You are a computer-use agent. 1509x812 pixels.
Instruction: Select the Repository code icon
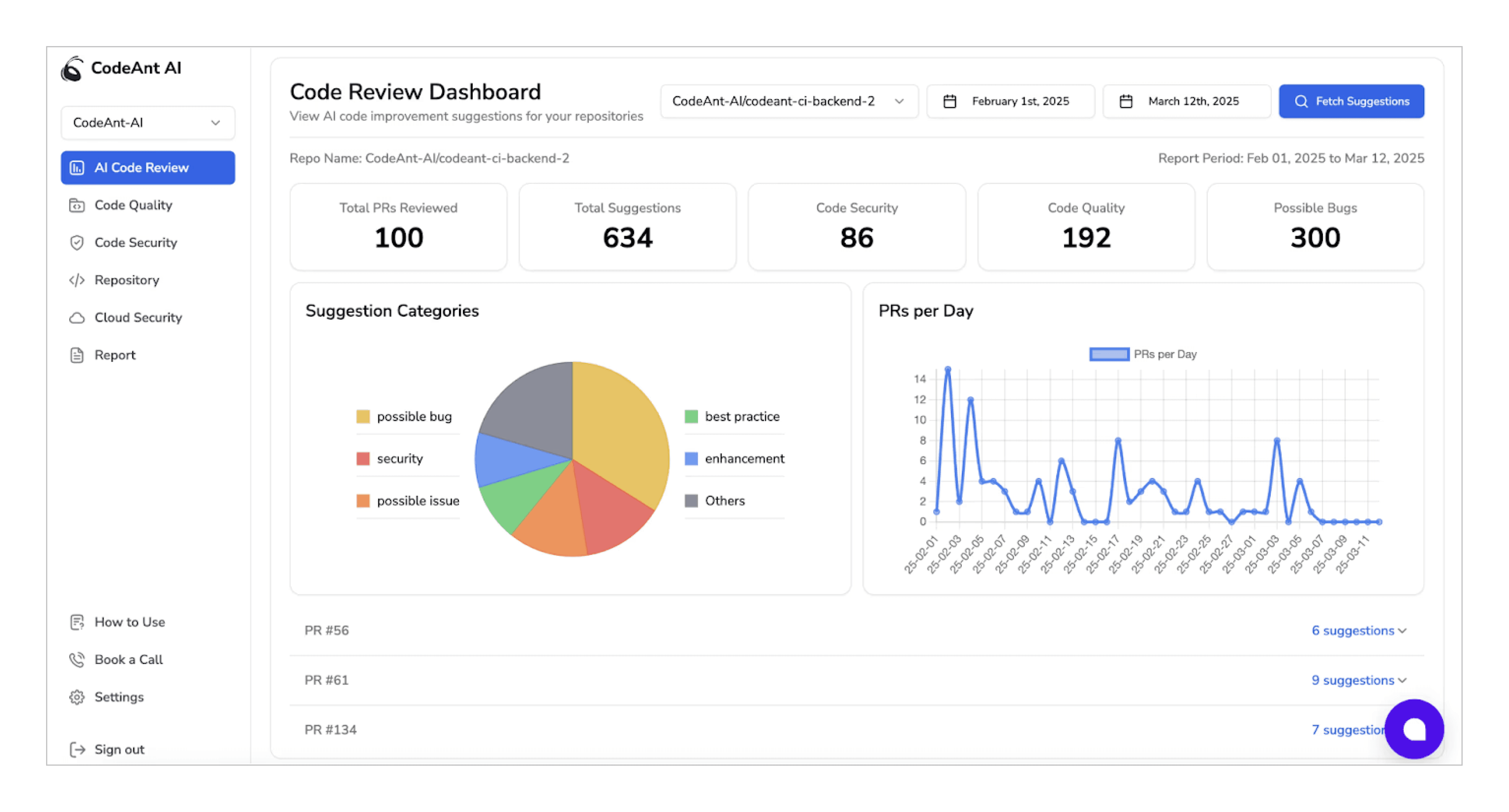point(78,280)
